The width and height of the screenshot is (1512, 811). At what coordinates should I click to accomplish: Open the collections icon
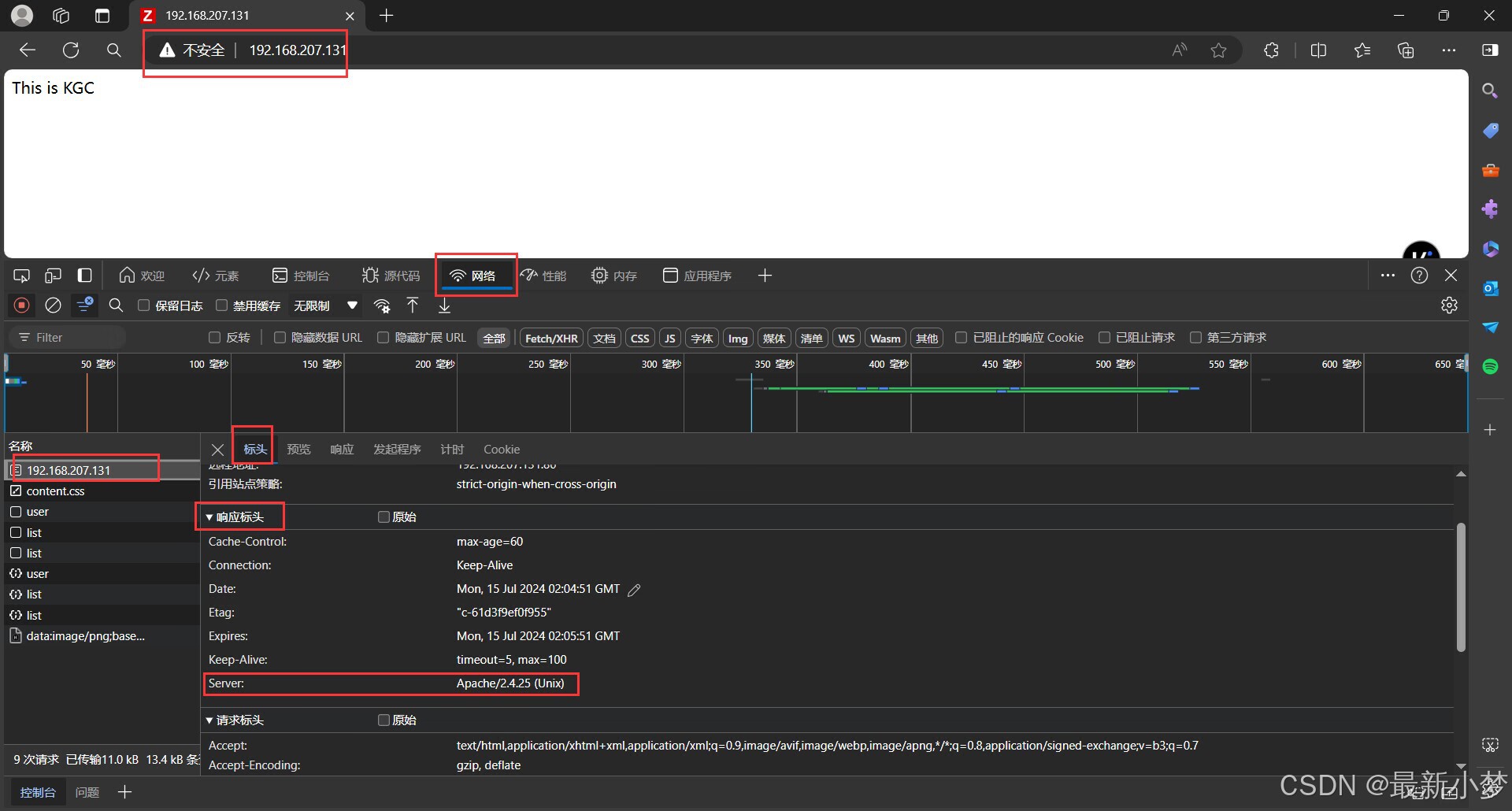click(x=1406, y=50)
